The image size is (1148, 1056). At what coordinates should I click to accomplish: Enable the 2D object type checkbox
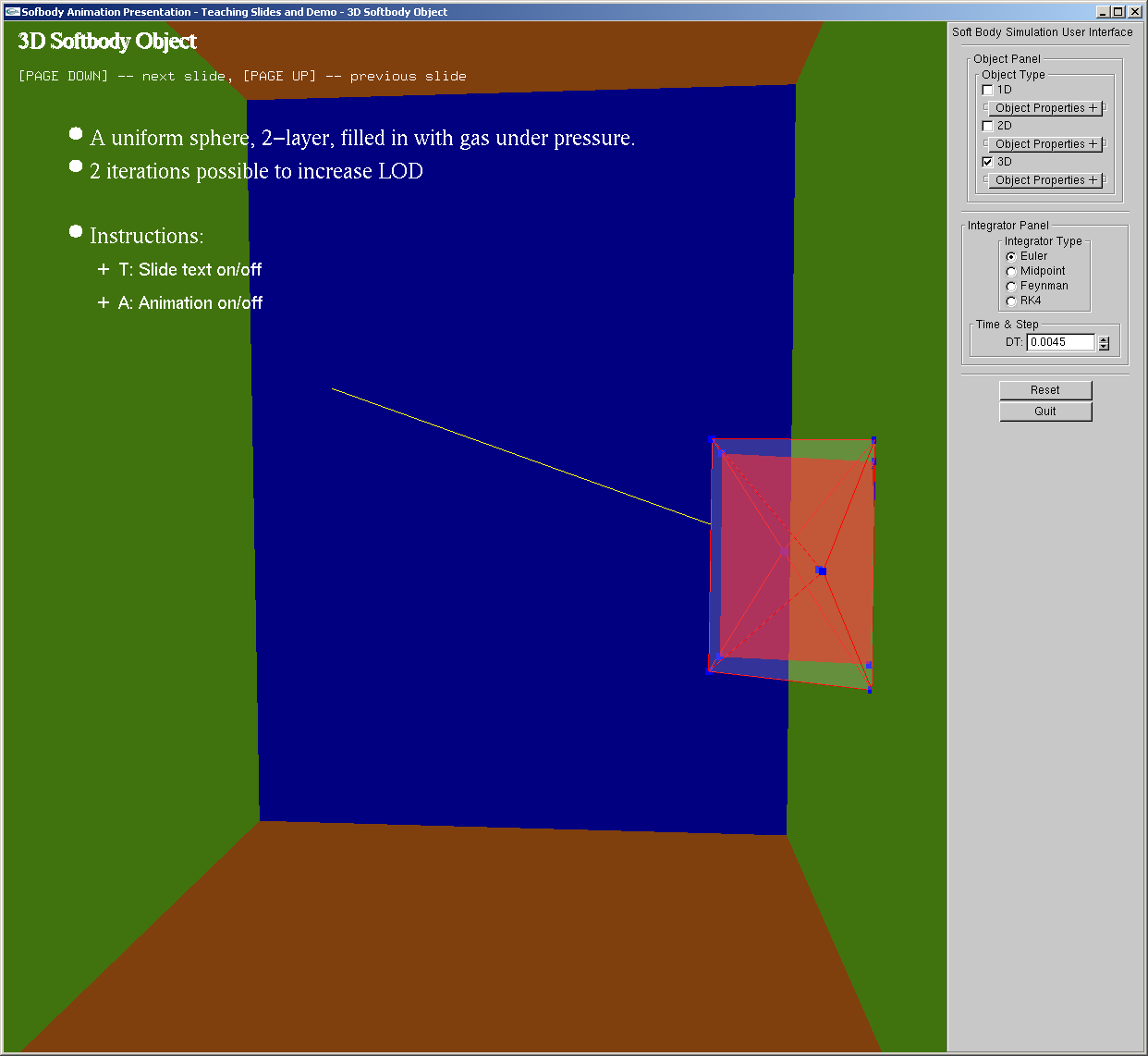[987, 126]
